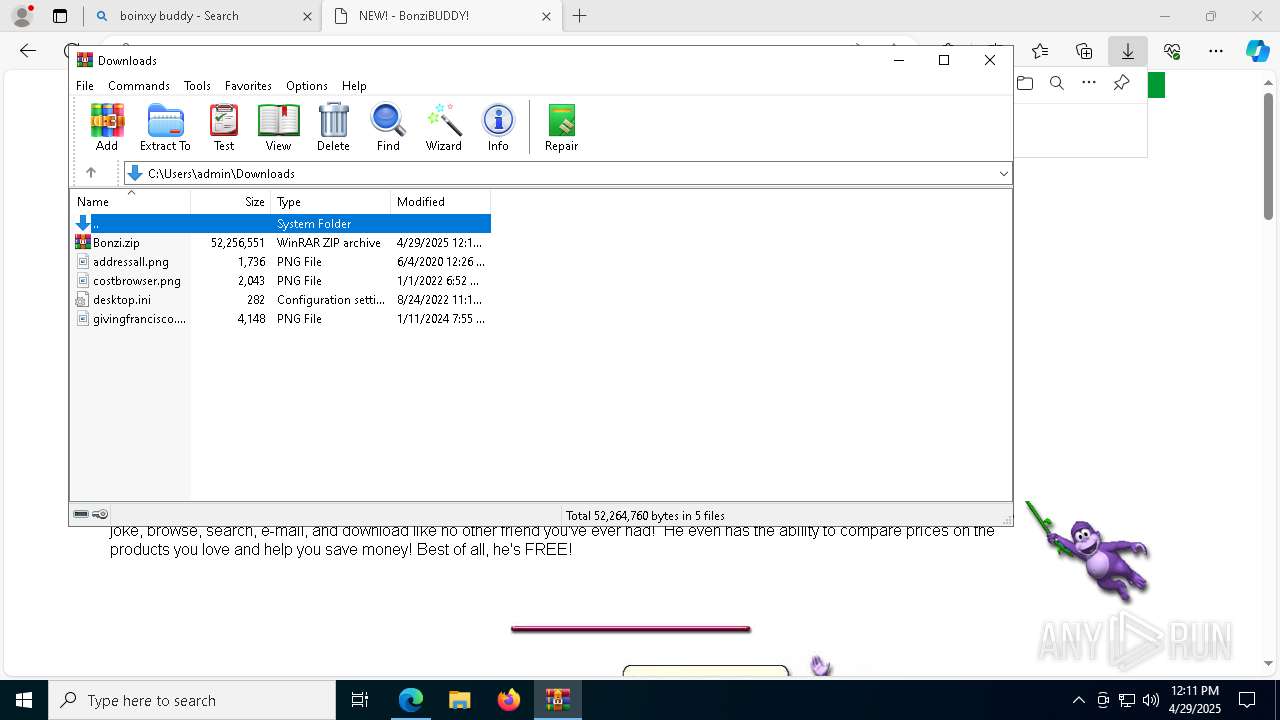This screenshot has width=1280, height=720.
Task: Go up one folder level arrow
Action: [x=91, y=173]
